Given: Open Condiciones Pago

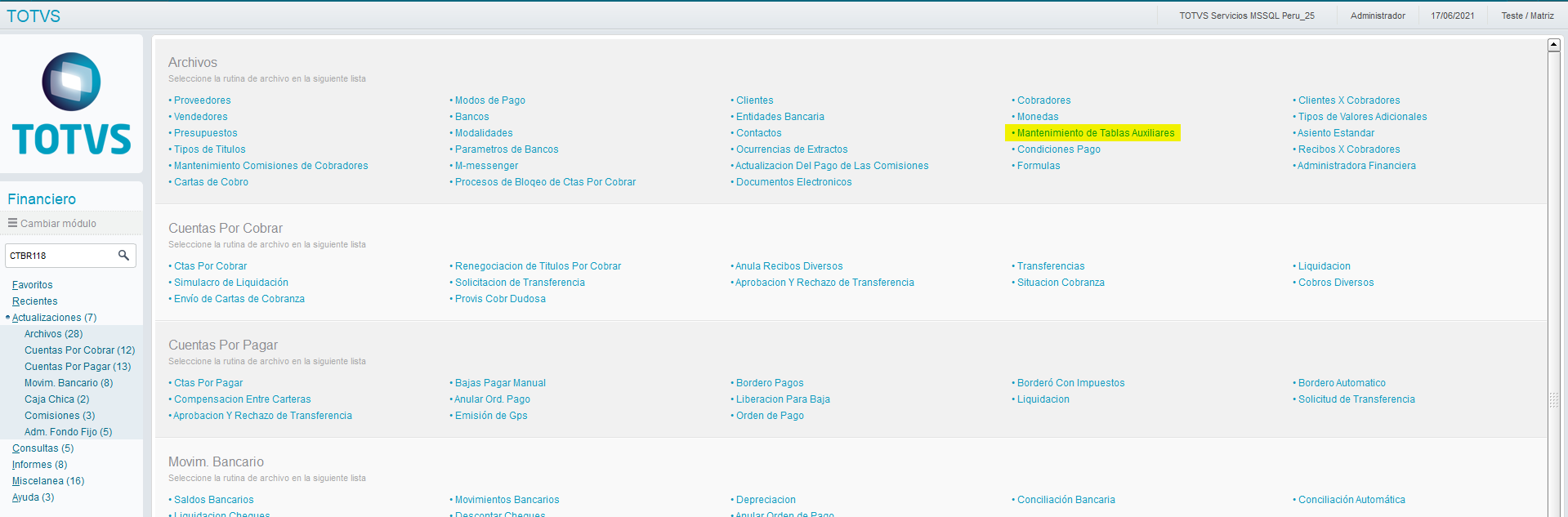Looking at the screenshot, I should coord(1059,149).
